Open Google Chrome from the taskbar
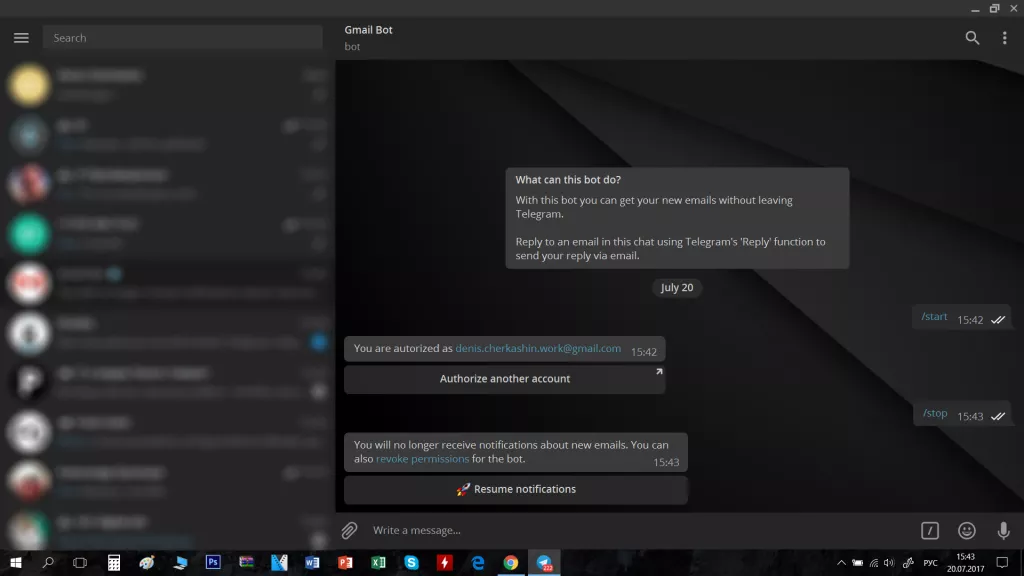This screenshot has height=576, width=1024. tap(511, 563)
